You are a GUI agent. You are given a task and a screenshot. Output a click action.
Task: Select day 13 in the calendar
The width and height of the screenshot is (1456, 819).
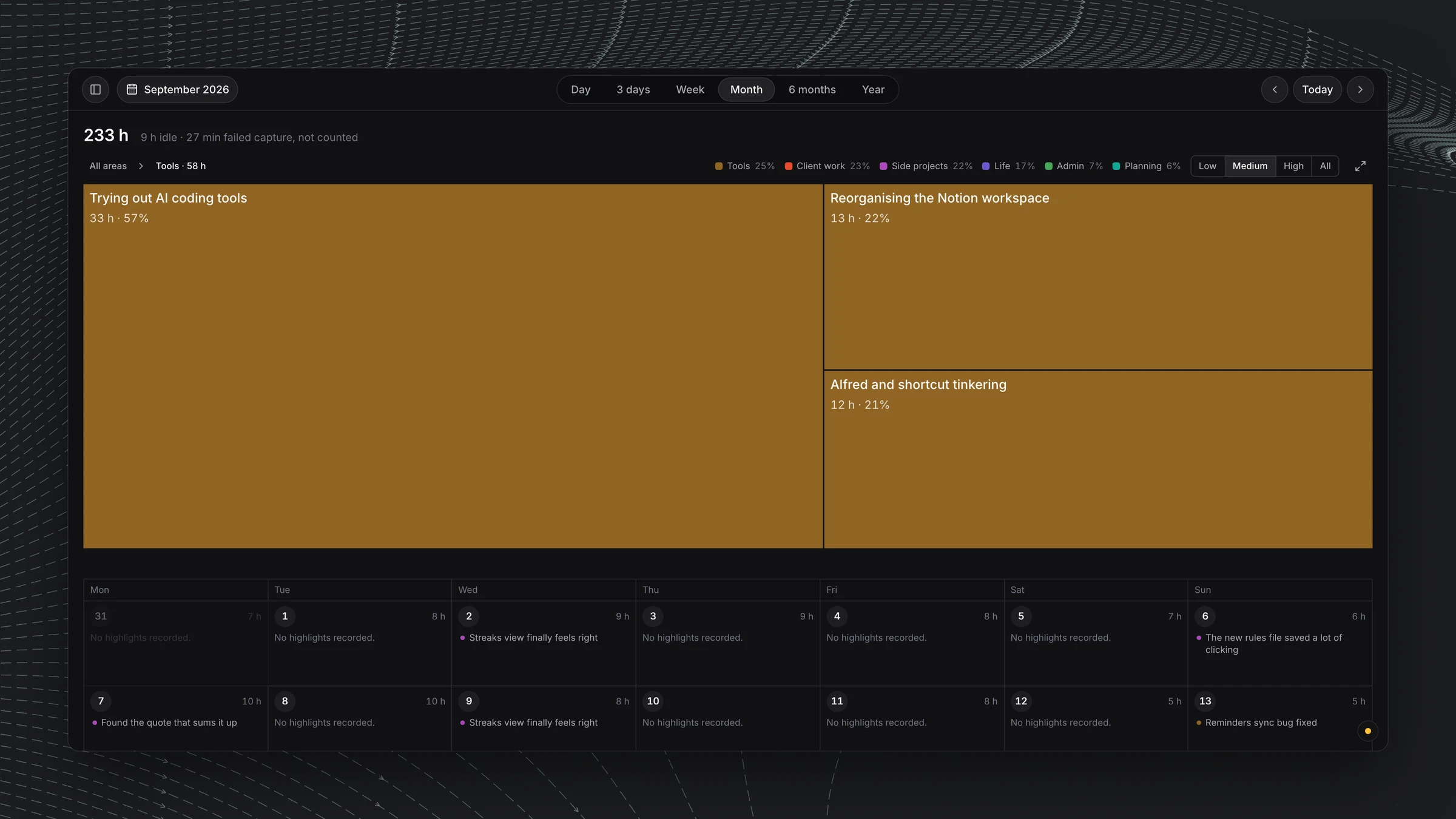click(1205, 701)
